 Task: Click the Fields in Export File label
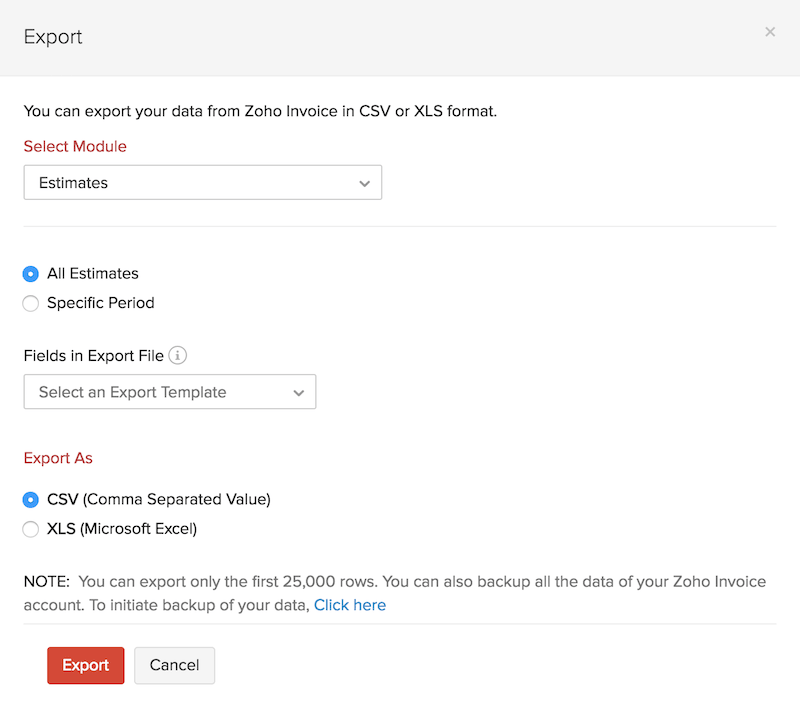click(93, 356)
